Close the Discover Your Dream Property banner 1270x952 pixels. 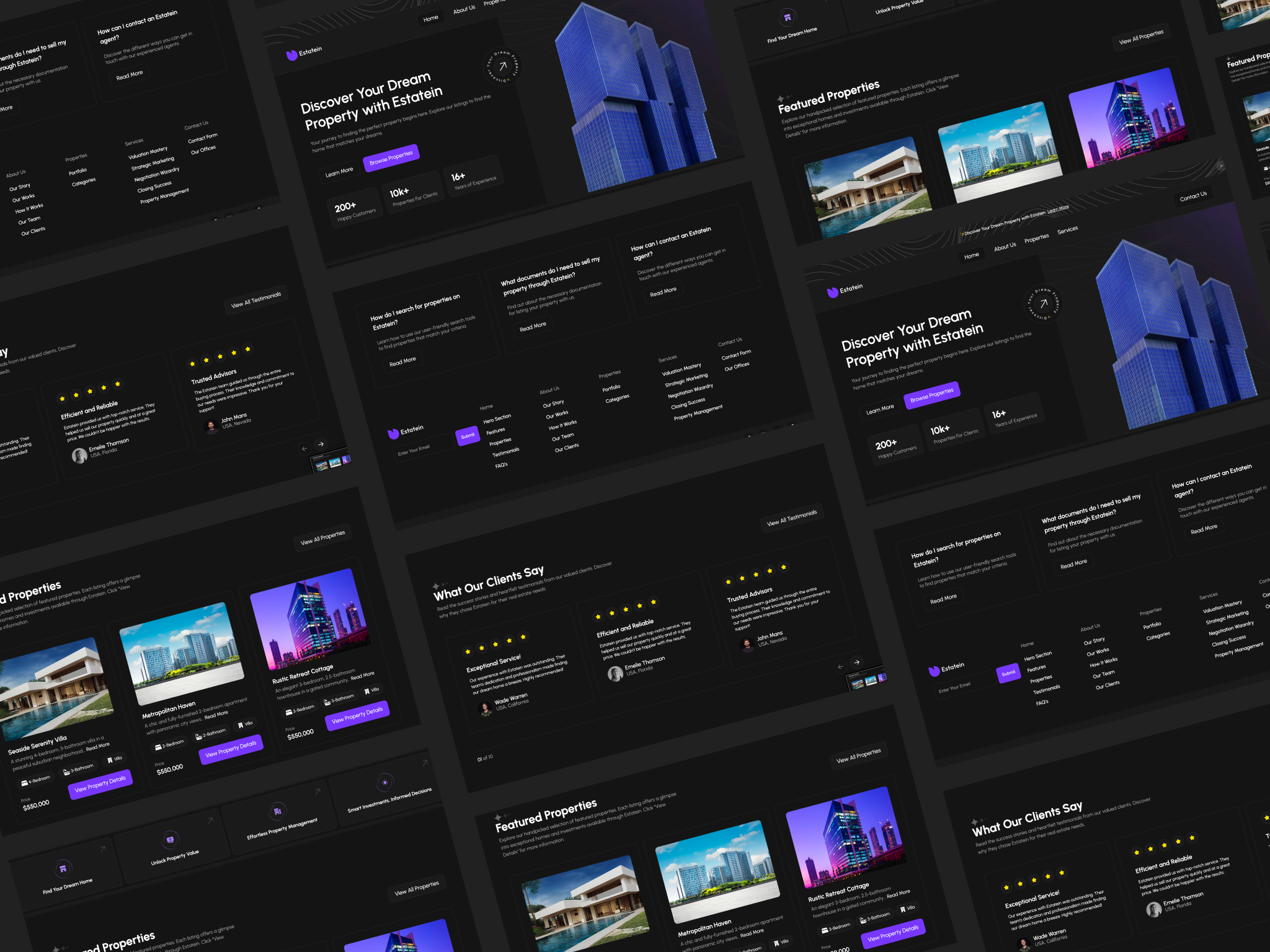tap(1220, 166)
